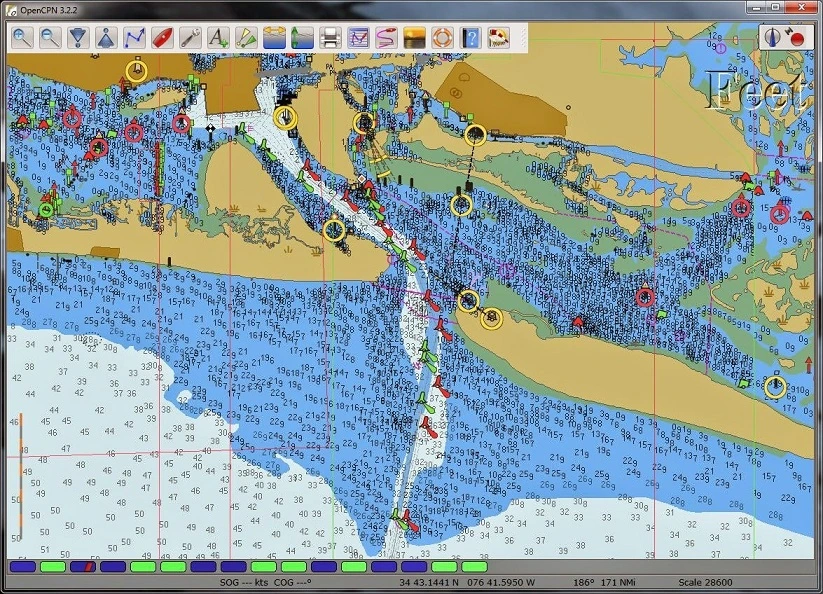Change color scheme with the sunset icon
This screenshot has height=594, width=823.
click(x=414, y=37)
